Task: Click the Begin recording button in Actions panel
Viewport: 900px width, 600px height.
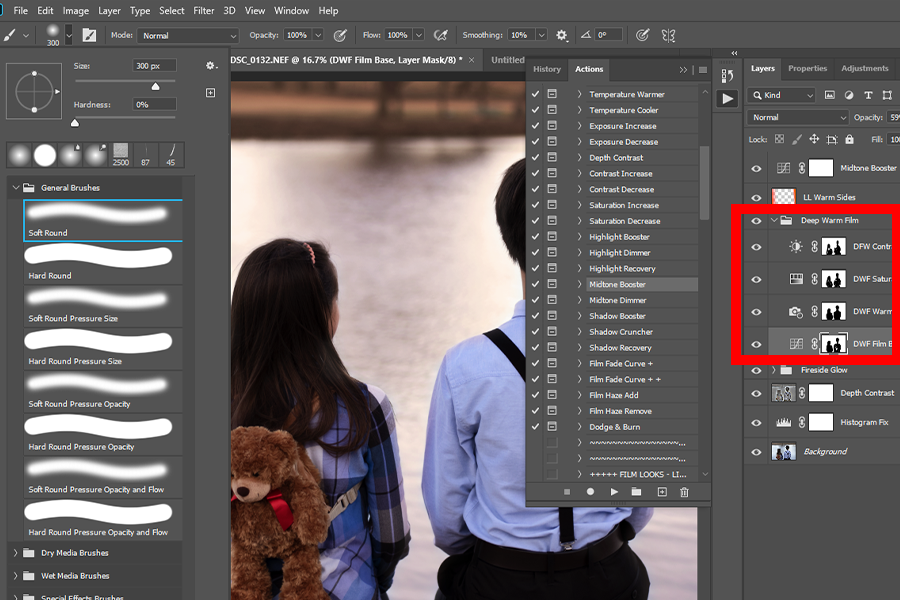Action: pos(590,492)
